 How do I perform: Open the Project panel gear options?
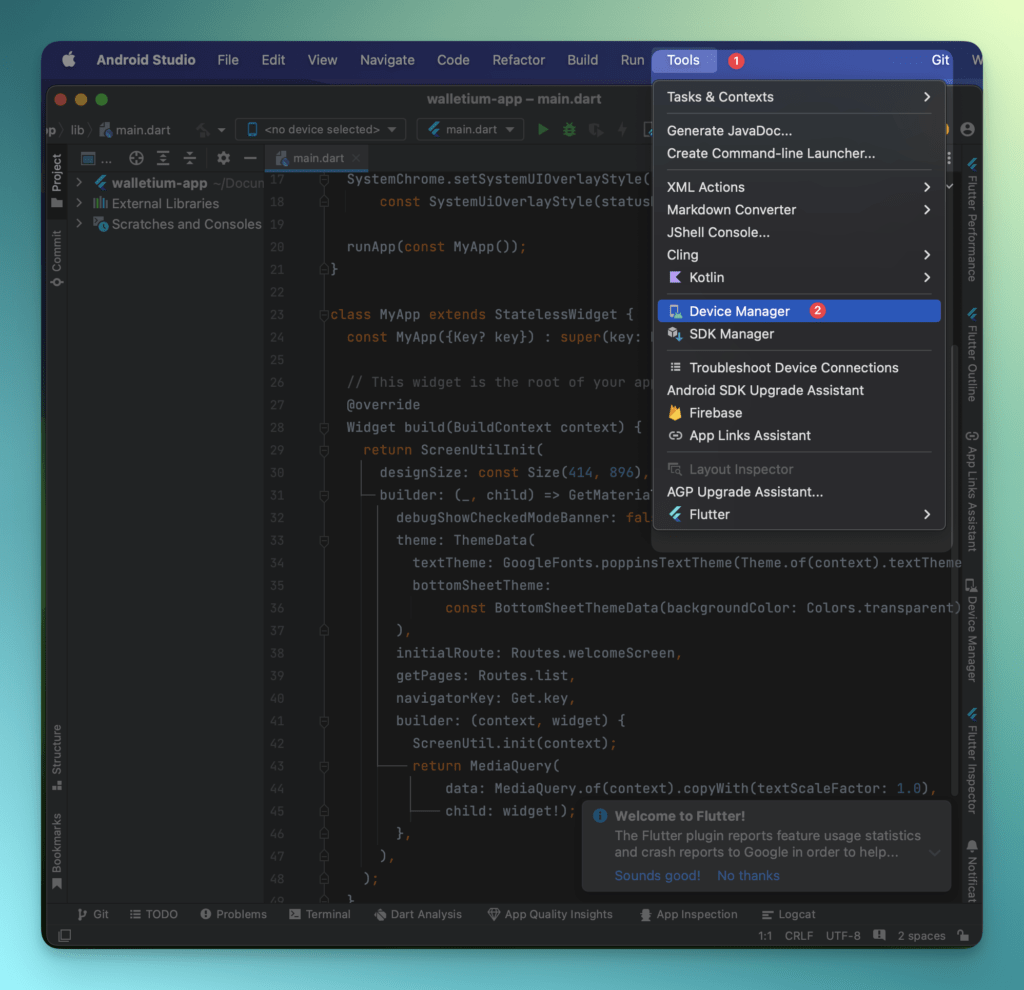tap(223, 158)
